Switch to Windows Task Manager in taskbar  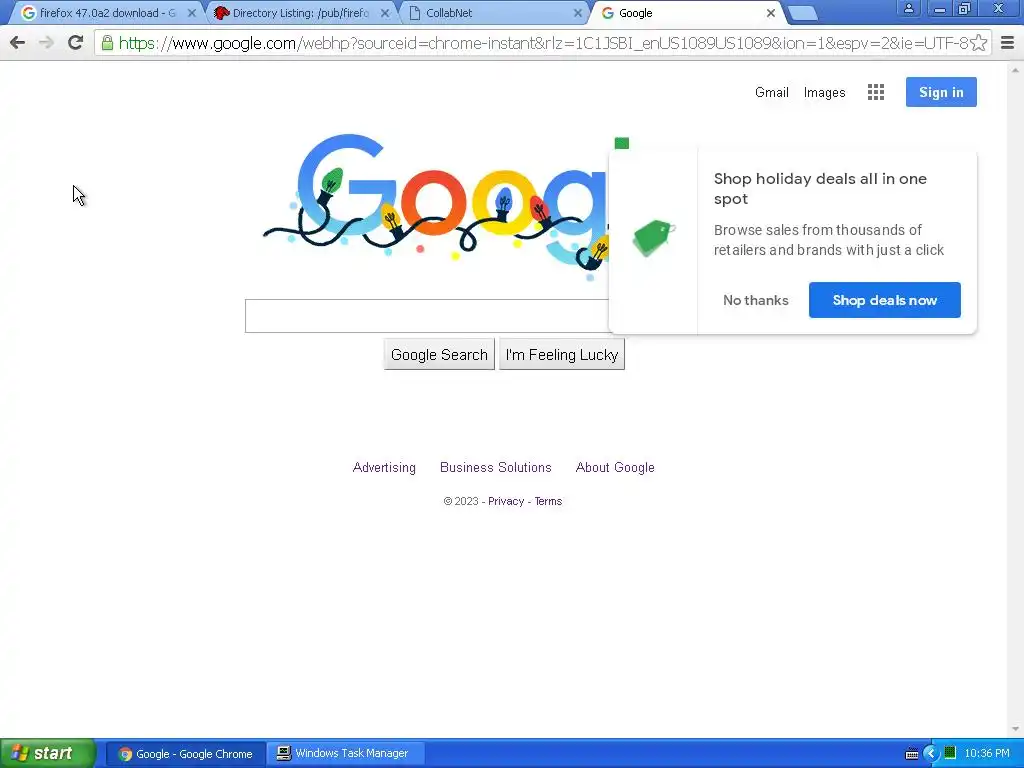pos(346,754)
